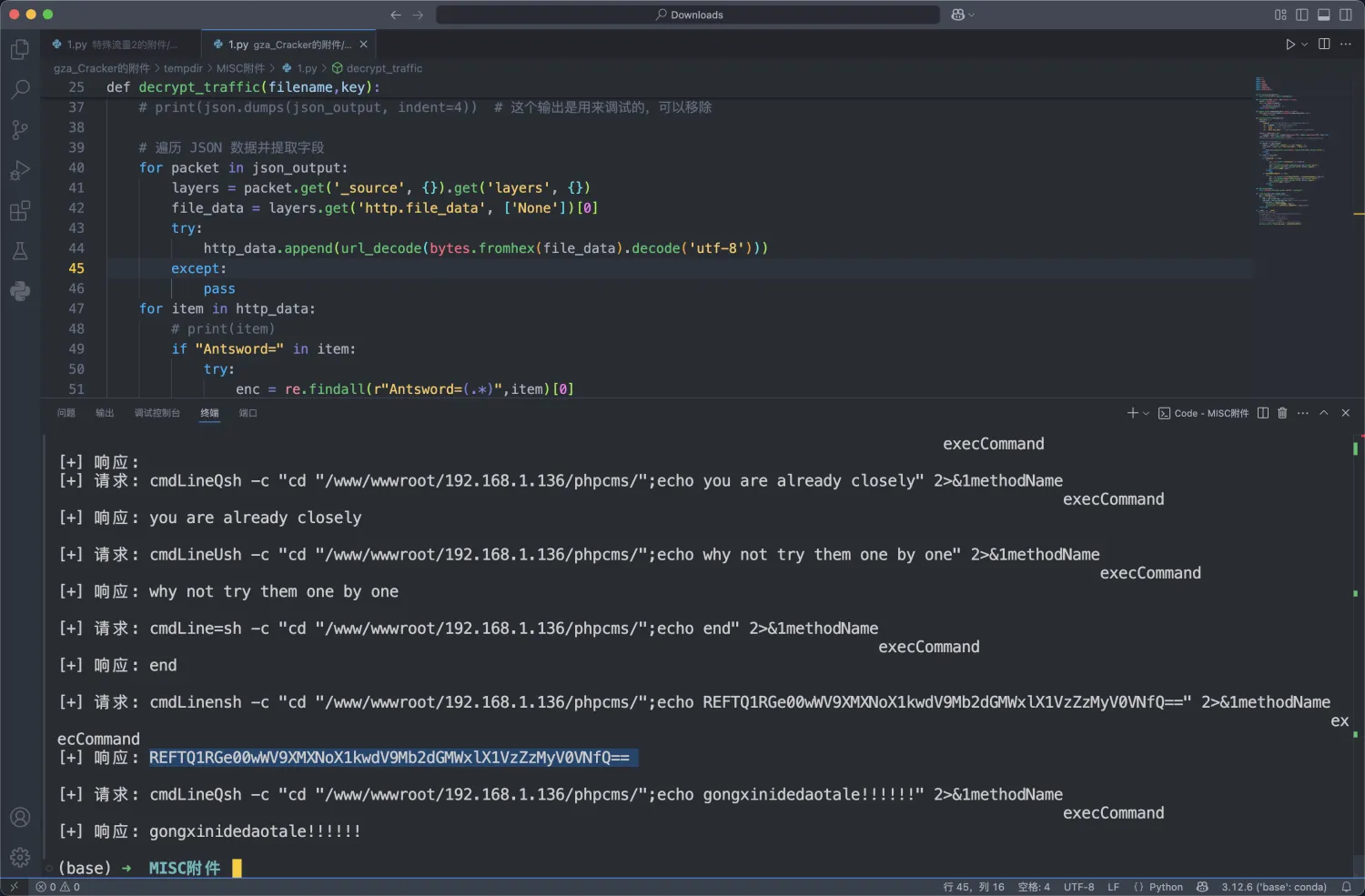The height and width of the screenshot is (896, 1365).
Task: Toggle the secondary sidebar visibility
Action: (x=1346, y=15)
